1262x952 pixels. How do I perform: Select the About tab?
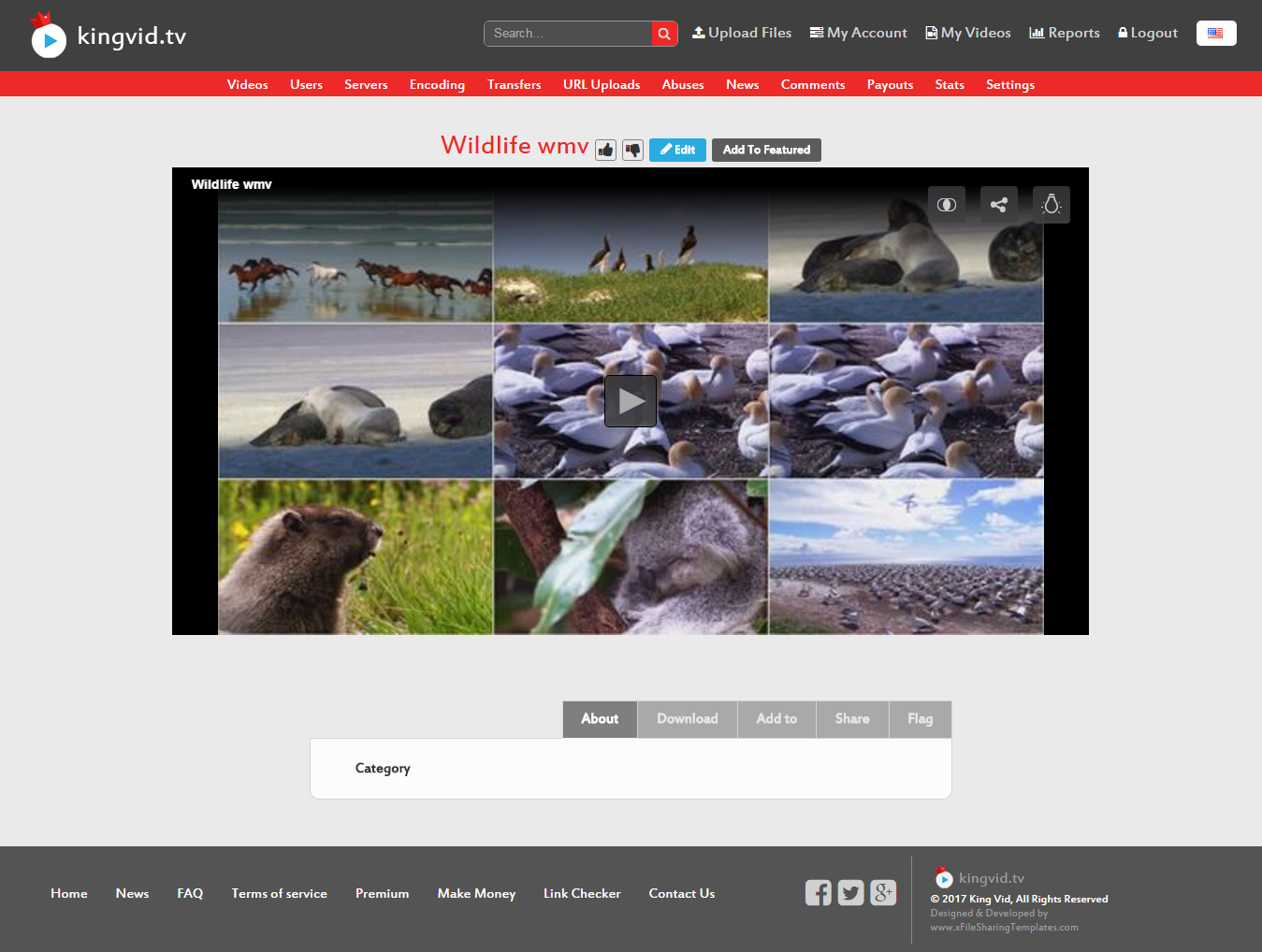click(600, 719)
